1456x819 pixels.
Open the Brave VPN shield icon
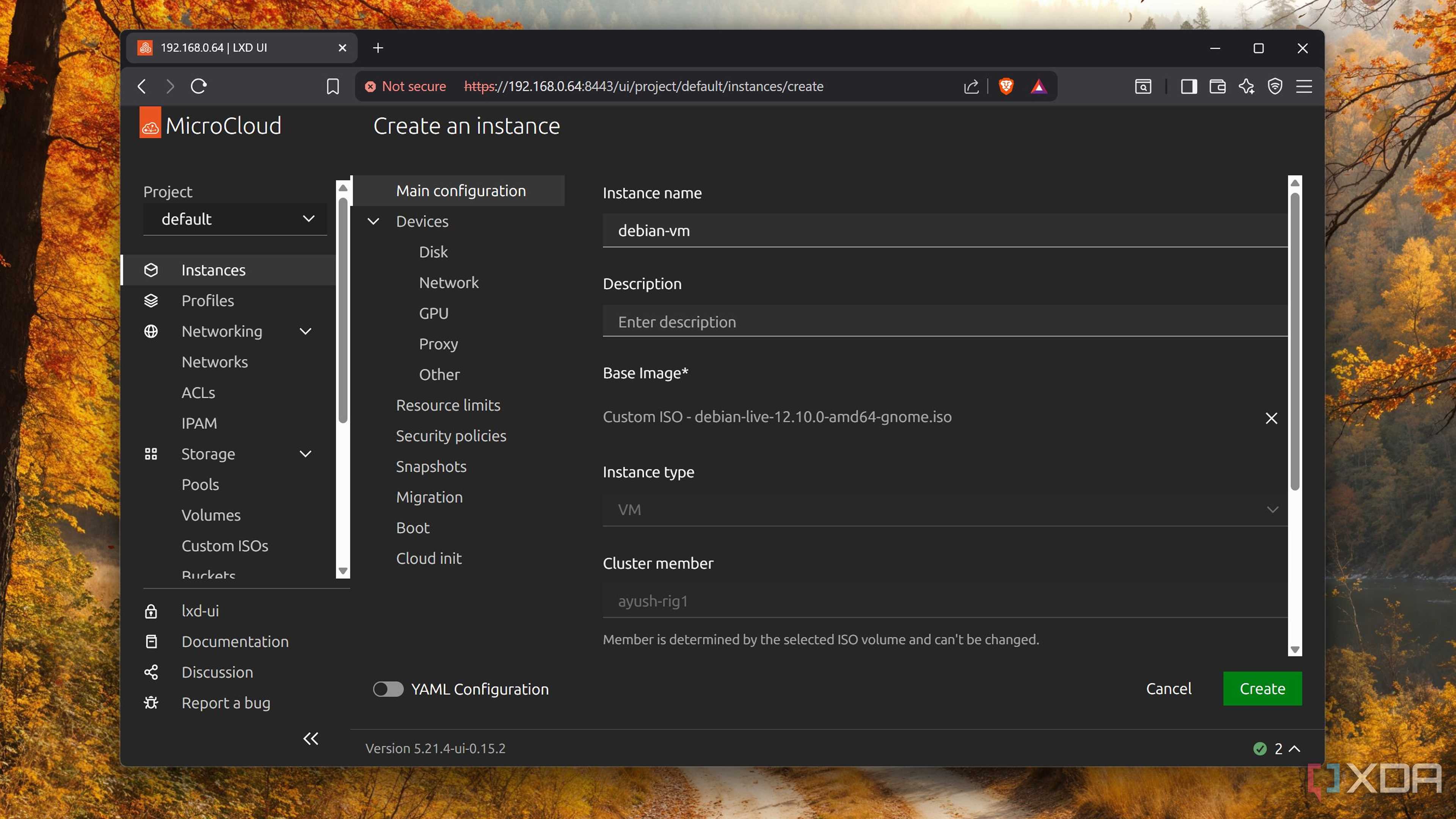1275,86
